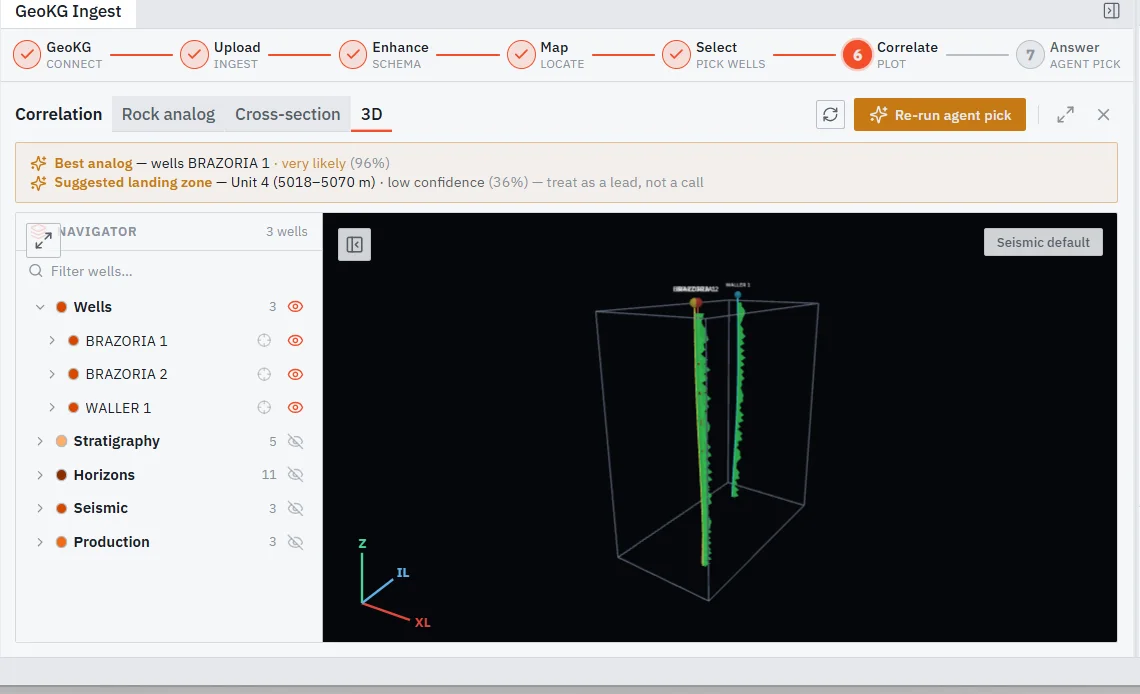Expand the Seismic group

click(40, 508)
